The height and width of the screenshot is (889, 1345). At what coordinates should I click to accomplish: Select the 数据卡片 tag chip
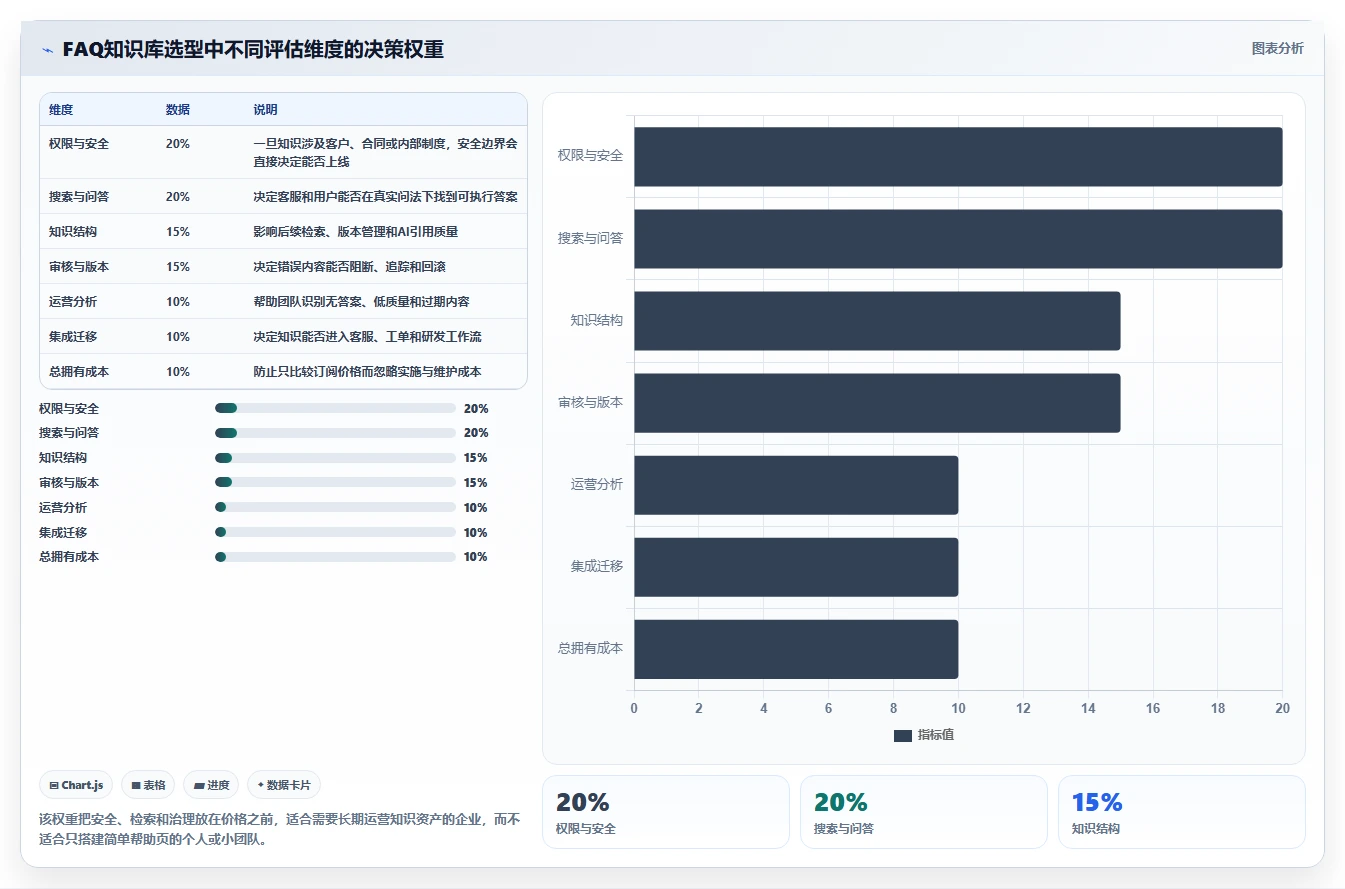pos(284,786)
